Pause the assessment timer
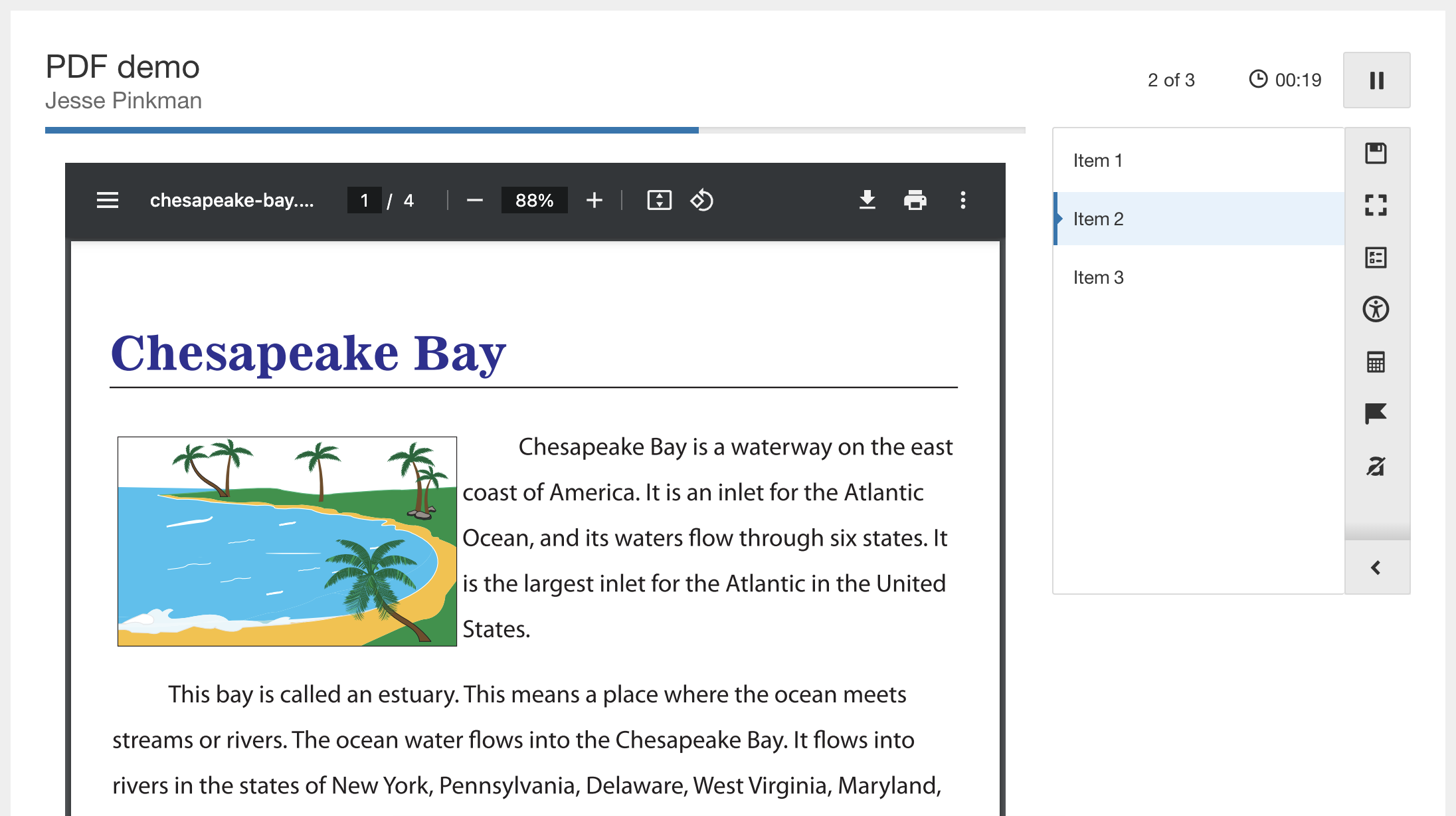 pyautogui.click(x=1376, y=80)
